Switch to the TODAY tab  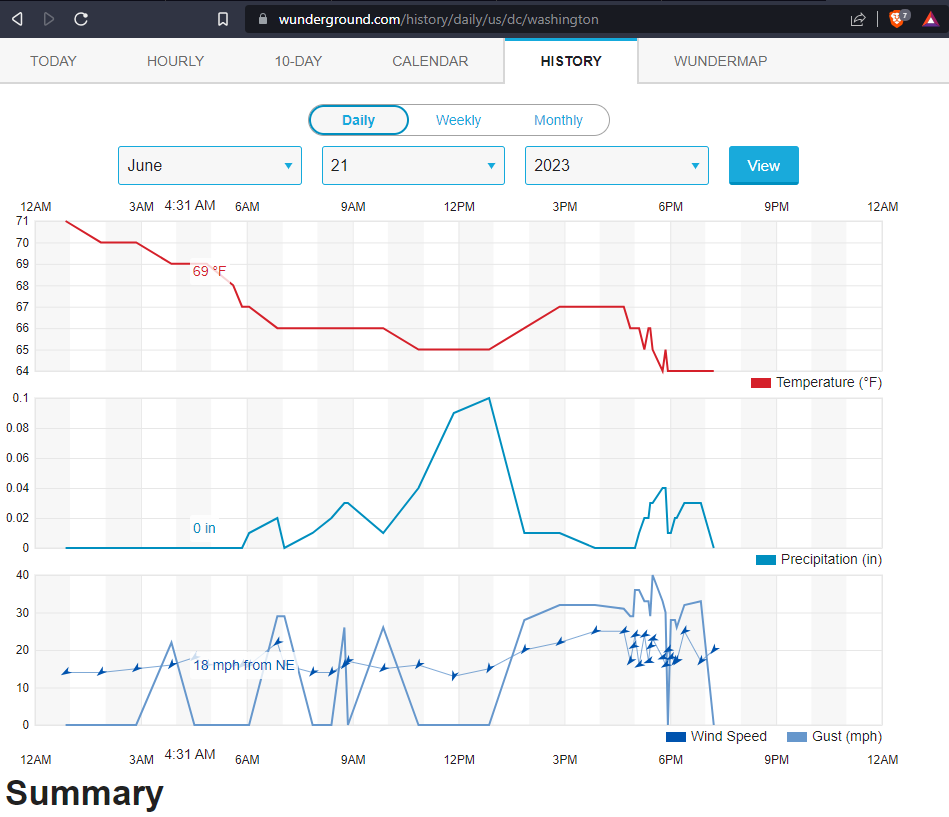click(x=53, y=61)
